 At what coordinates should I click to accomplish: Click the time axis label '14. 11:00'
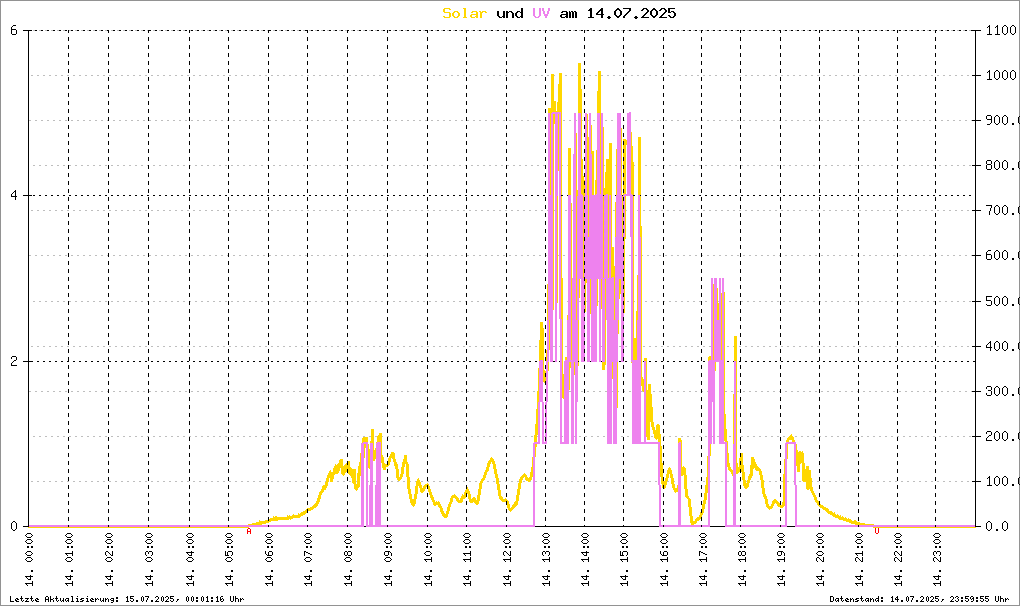[x=466, y=560]
